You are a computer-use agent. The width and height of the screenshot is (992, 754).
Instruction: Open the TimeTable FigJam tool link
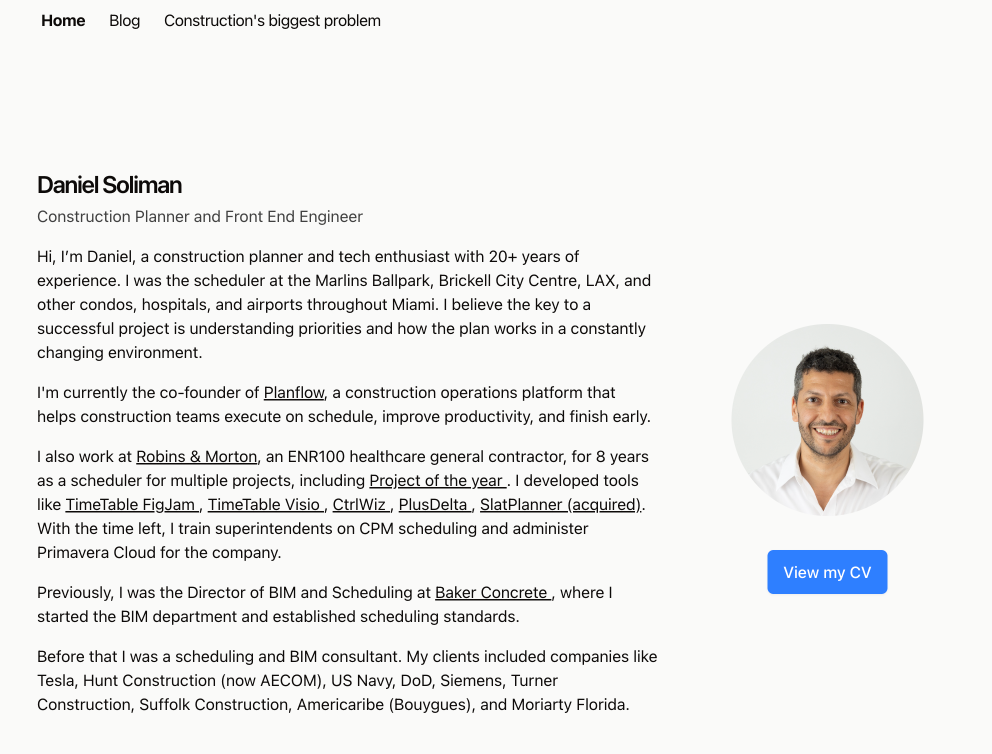pyautogui.click(x=132, y=505)
